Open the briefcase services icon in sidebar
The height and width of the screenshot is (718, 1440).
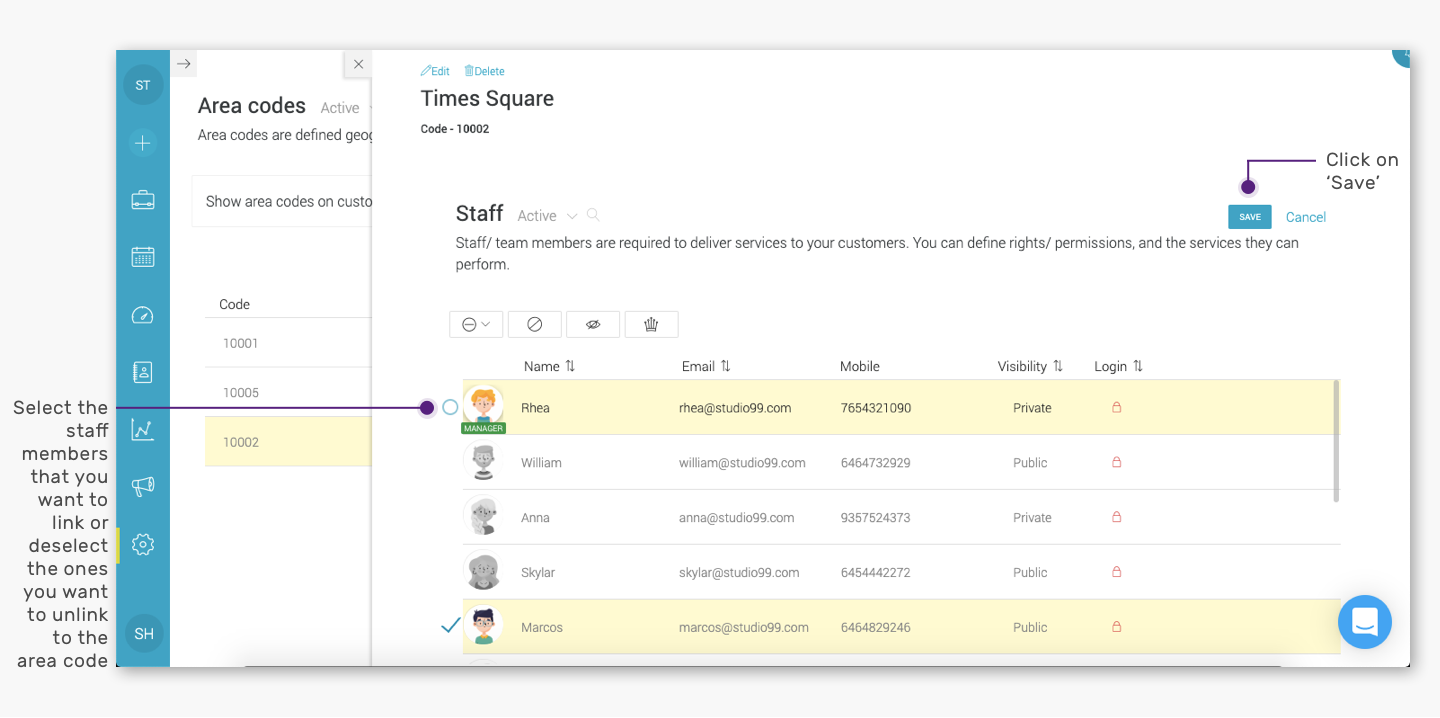tap(143, 200)
